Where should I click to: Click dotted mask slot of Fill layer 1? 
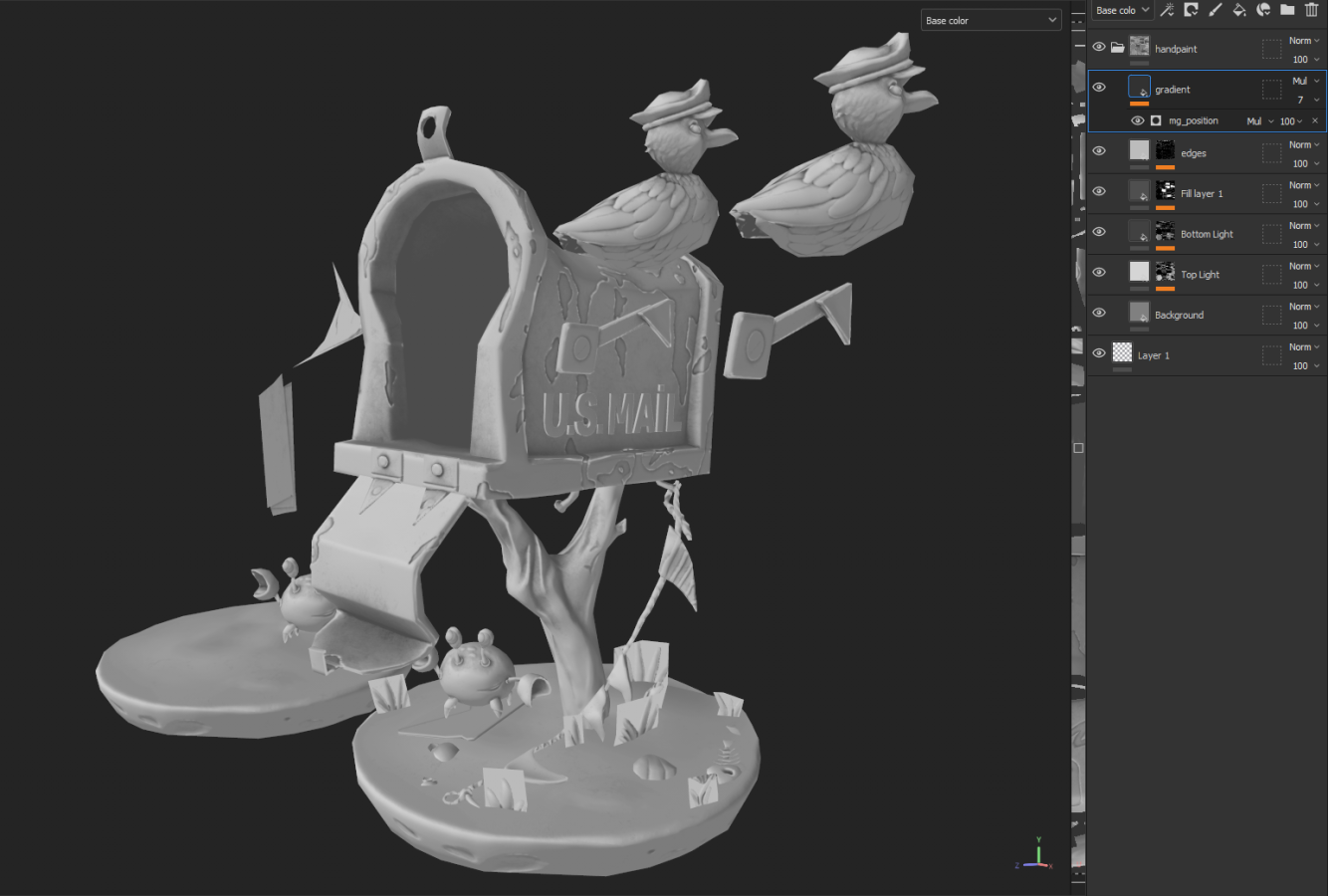pyautogui.click(x=1271, y=193)
